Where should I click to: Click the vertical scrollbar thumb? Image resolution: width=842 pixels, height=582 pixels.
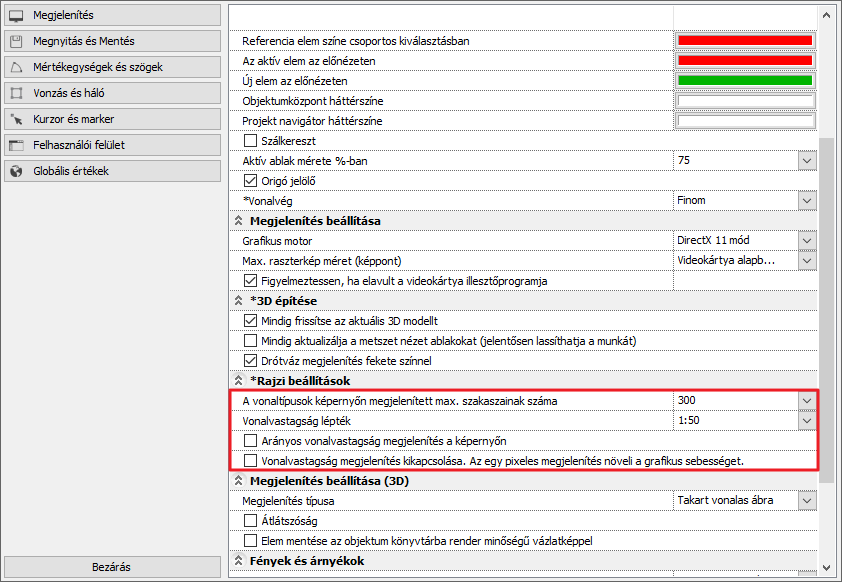[826, 310]
